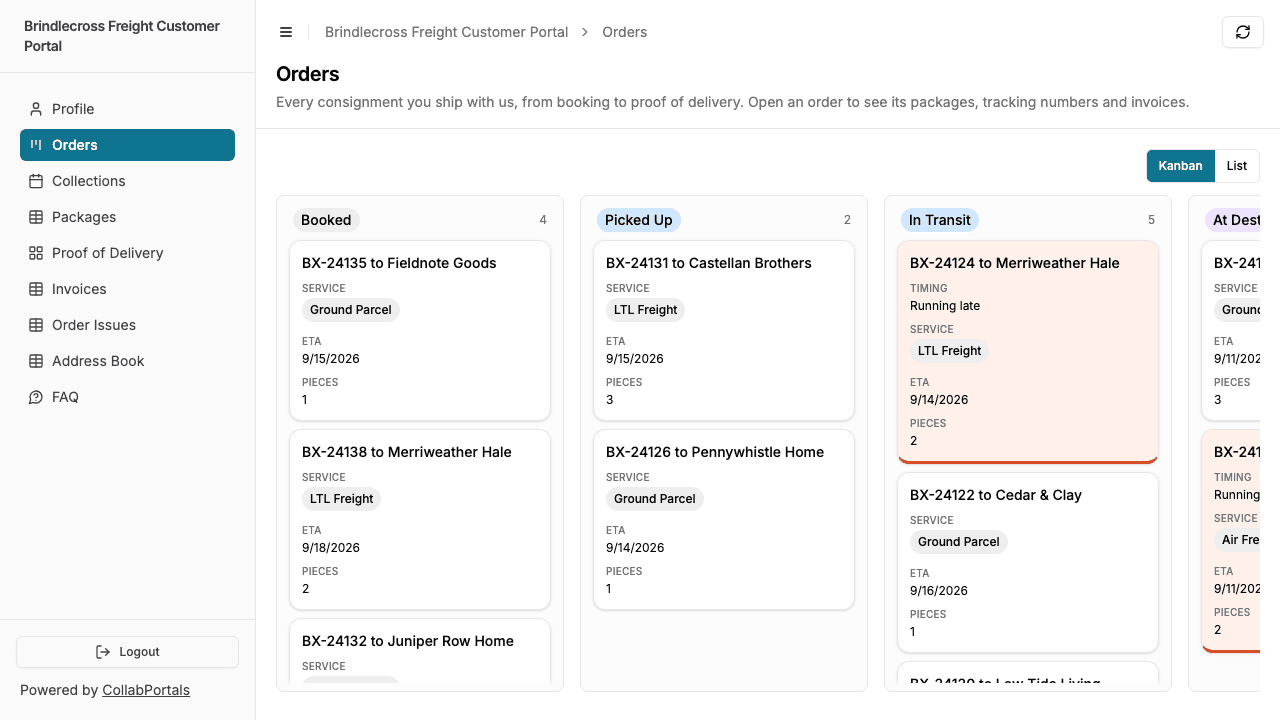Switch to Kanban view

tap(1180, 166)
